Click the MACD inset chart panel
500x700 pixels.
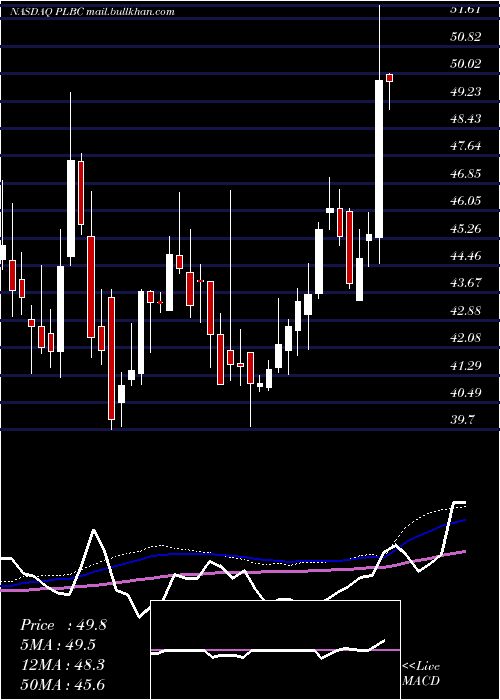coord(275,650)
